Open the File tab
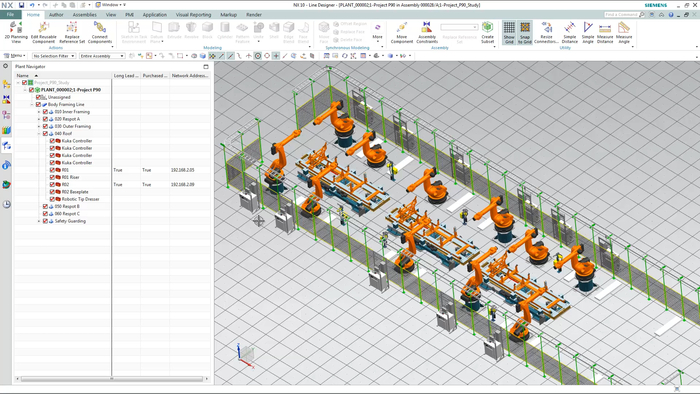This screenshot has height=394, width=700. [x=10, y=15]
